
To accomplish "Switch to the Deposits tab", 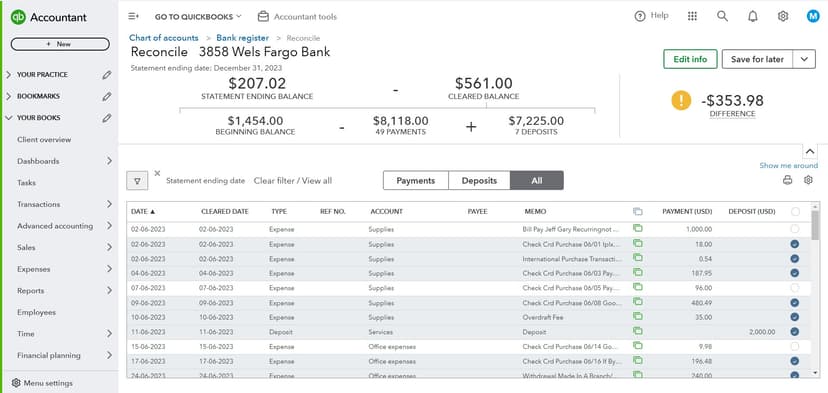I will [x=479, y=181].
